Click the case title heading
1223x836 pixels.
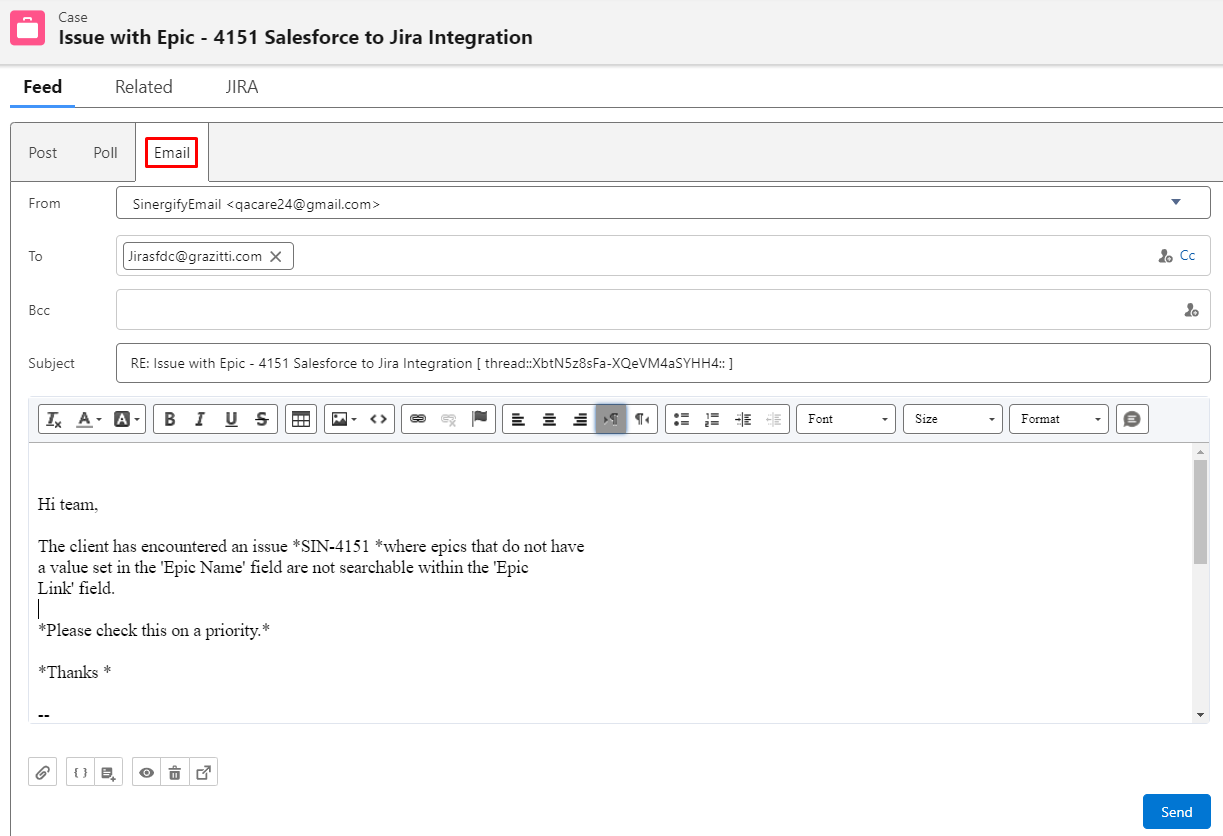click(x=296, y=38)
